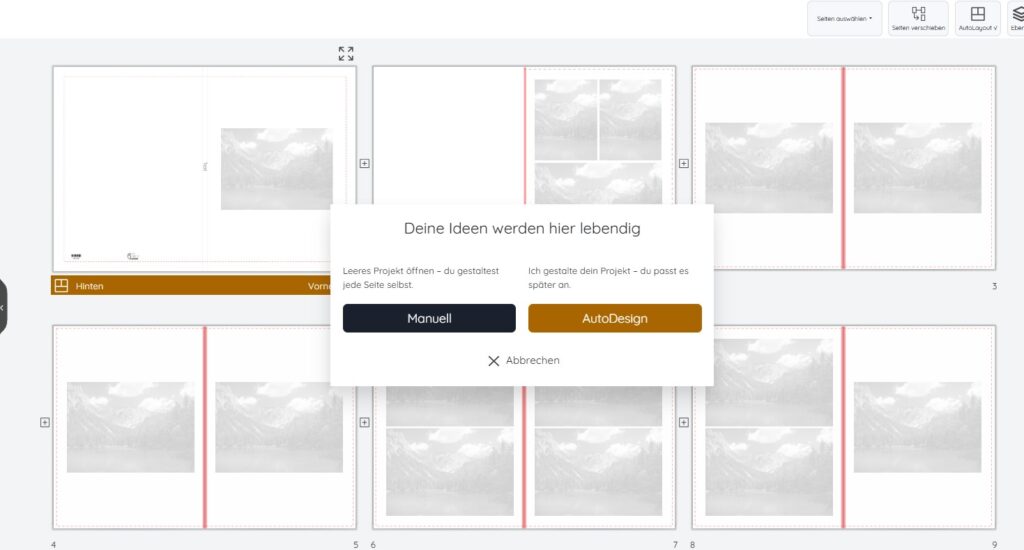
Task: Choose AutoDesign to auto-create the project
Action: click(614, 318)
